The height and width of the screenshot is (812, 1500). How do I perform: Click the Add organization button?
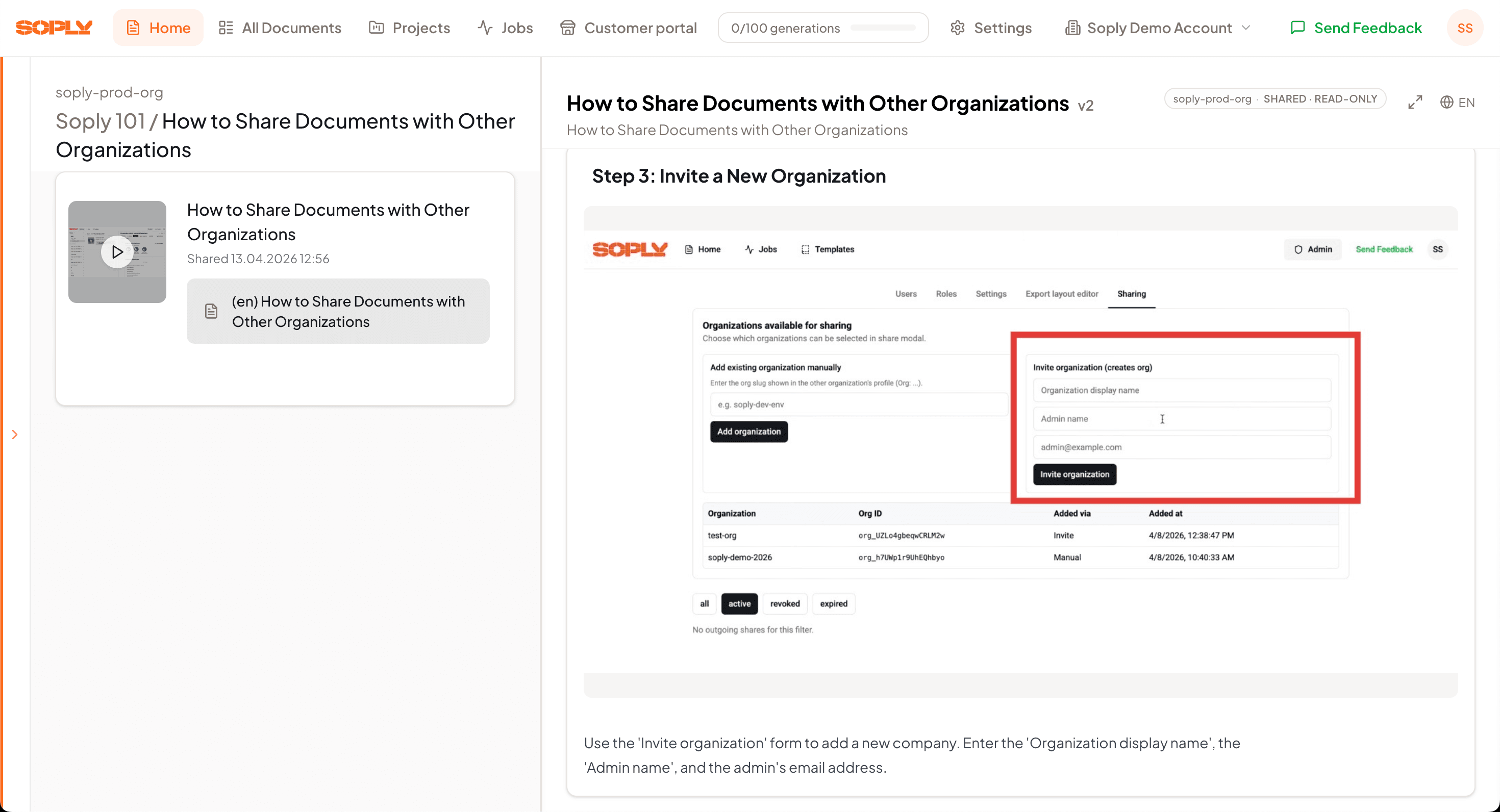[x=748, y=432]
